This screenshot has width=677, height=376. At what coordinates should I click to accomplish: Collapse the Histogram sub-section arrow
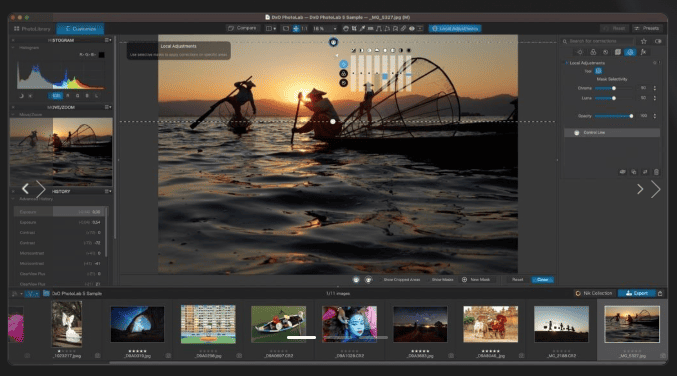(13, 47)
